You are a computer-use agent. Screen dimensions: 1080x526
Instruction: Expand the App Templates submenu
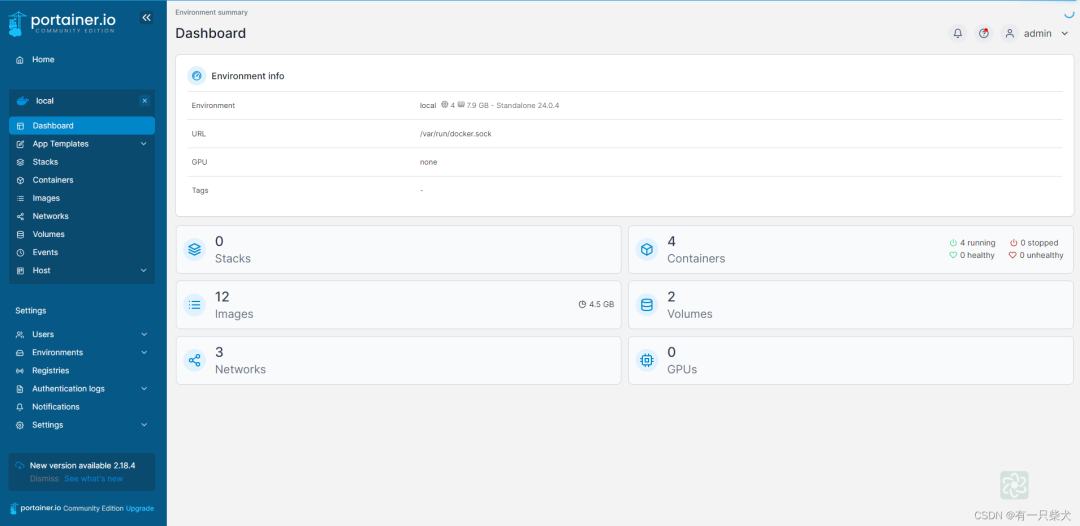tap(143, 144)
